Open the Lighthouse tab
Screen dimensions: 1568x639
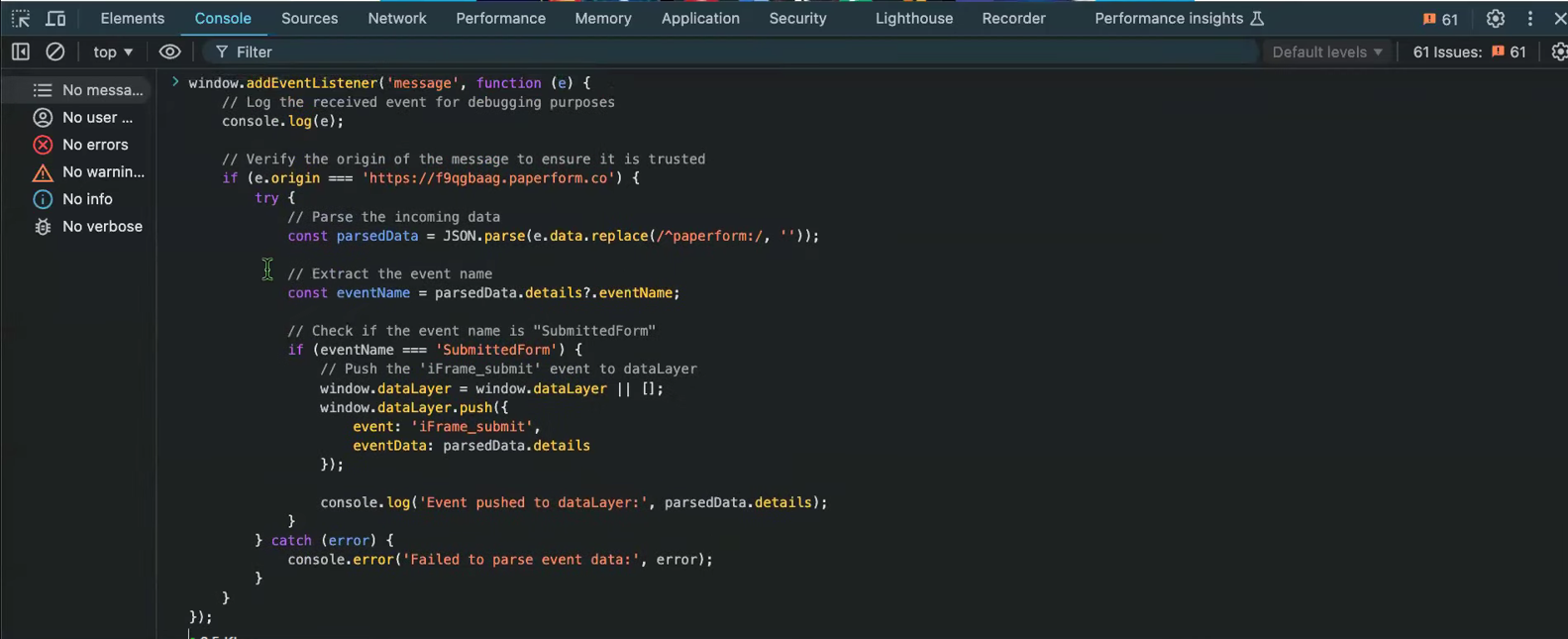[x=913, y=19]
